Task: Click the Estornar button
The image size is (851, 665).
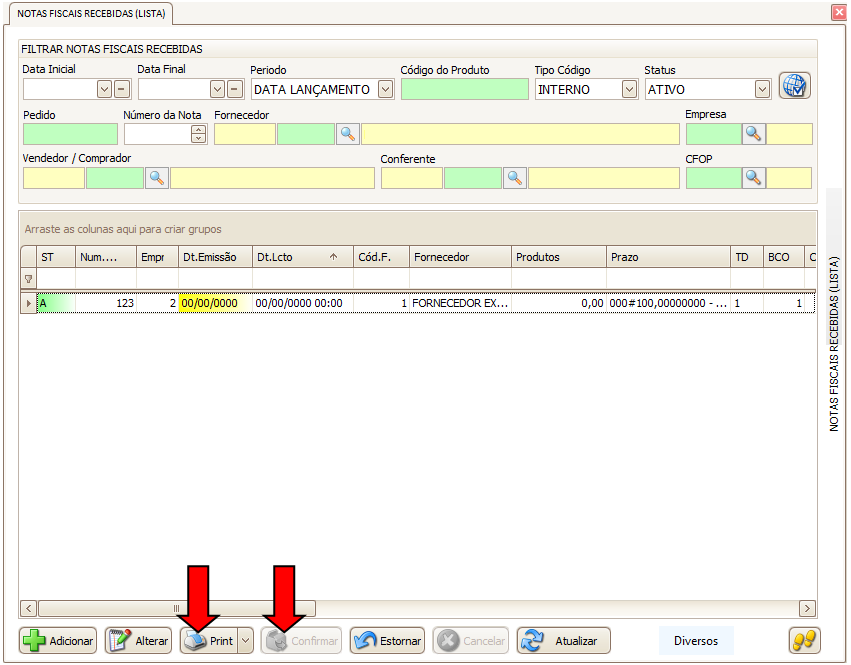Action: tap(388, 641)
